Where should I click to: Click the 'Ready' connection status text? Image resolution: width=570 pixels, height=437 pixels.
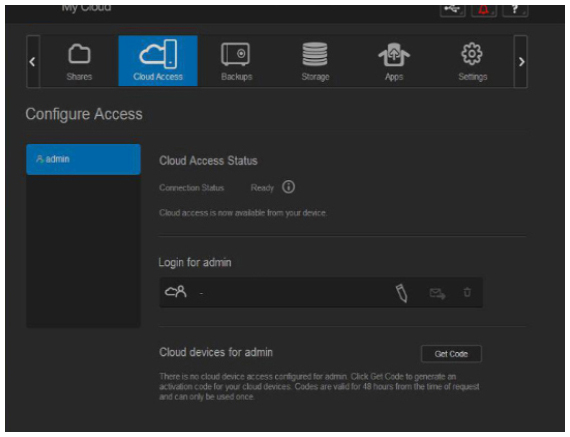pyautogui.click(x=262, y=188)
